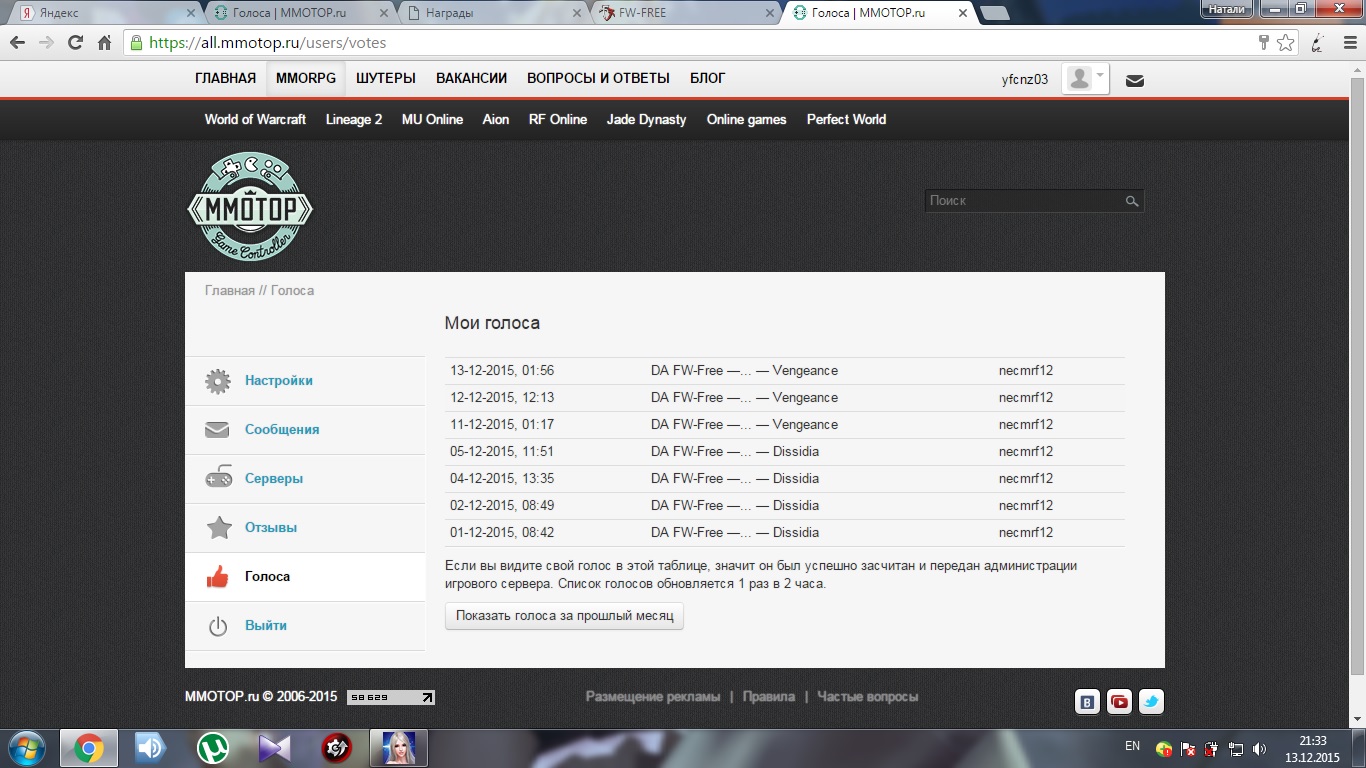Click the red thumbs-up Голоса icon
The width and height of the screenshot is (1366, 768).
tap(218, 576)
